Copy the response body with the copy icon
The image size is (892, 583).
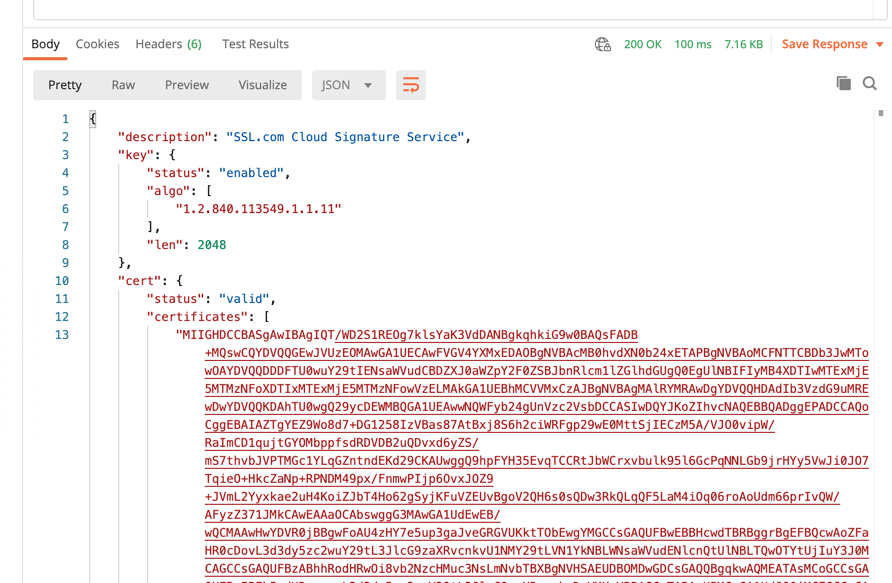(x=843, y=84)
